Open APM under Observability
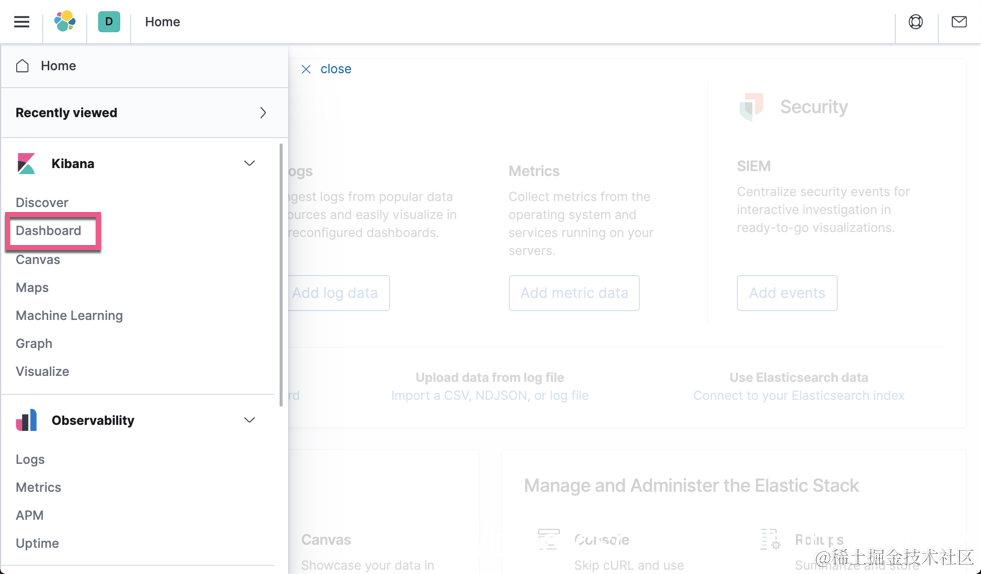 pyautogui.click(x=29, y=516)
